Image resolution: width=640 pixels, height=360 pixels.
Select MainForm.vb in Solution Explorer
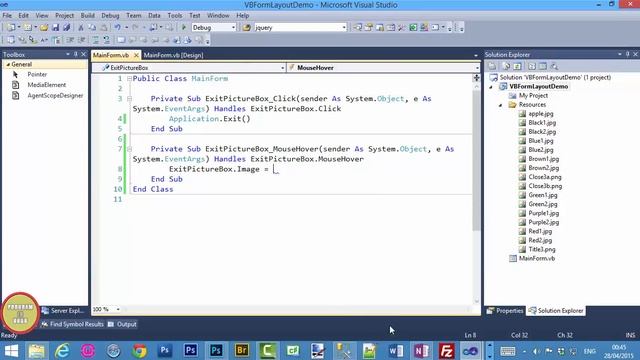click(536, 258)
